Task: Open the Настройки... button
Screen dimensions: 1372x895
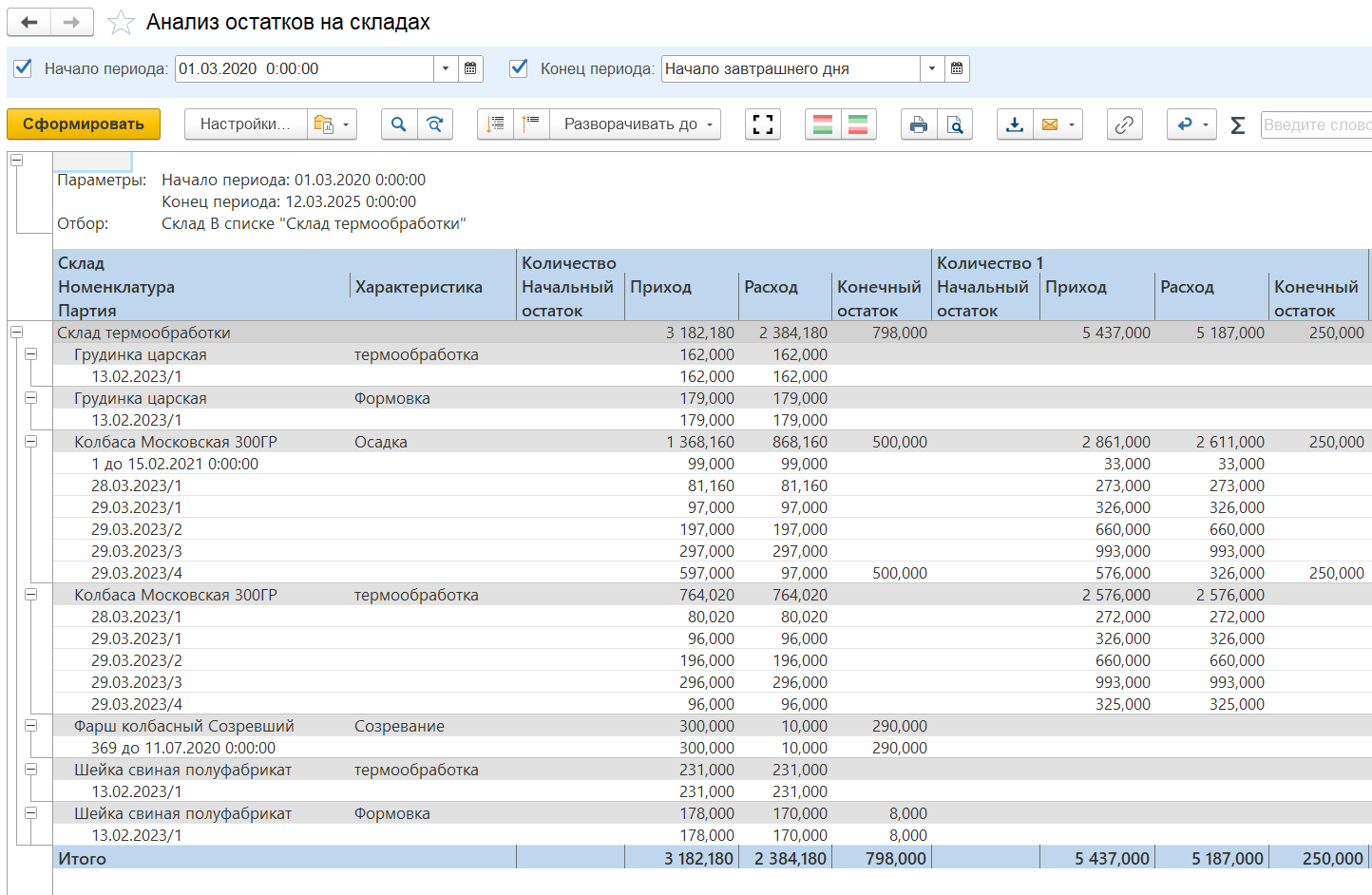Action: (245, 124)
